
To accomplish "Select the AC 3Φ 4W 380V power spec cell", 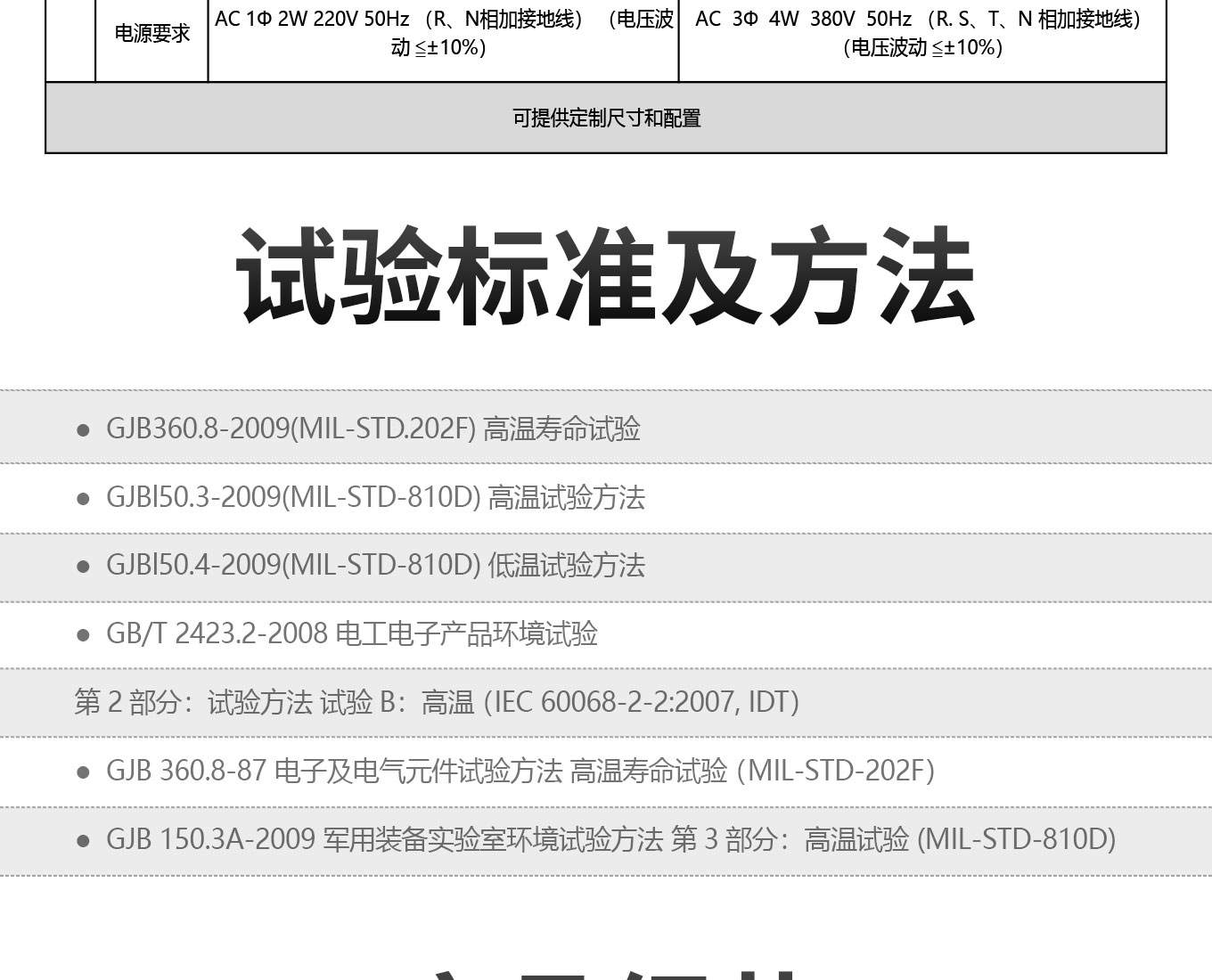I will click(921, 33).
